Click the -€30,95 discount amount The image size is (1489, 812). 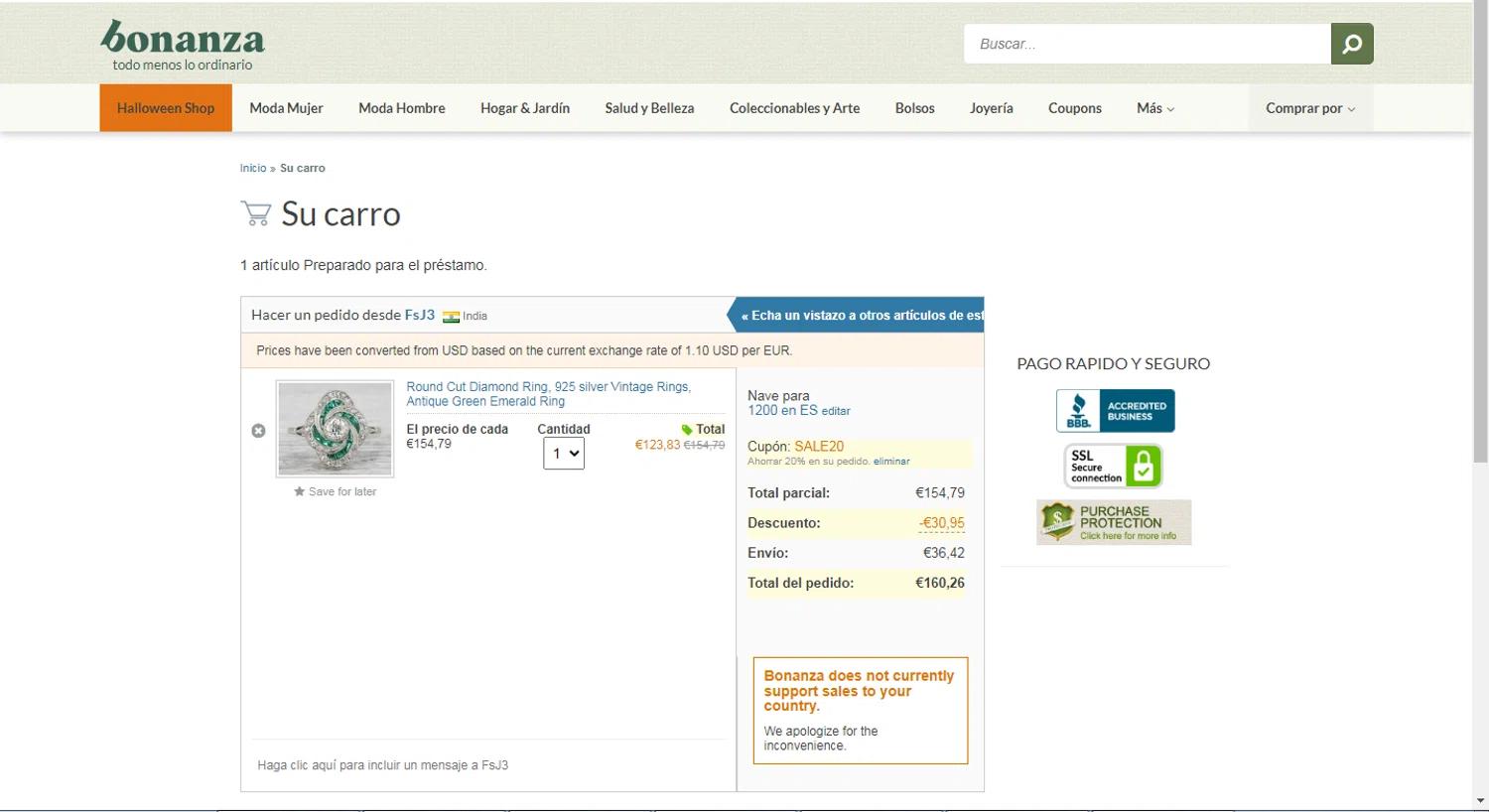click(941, 523)
